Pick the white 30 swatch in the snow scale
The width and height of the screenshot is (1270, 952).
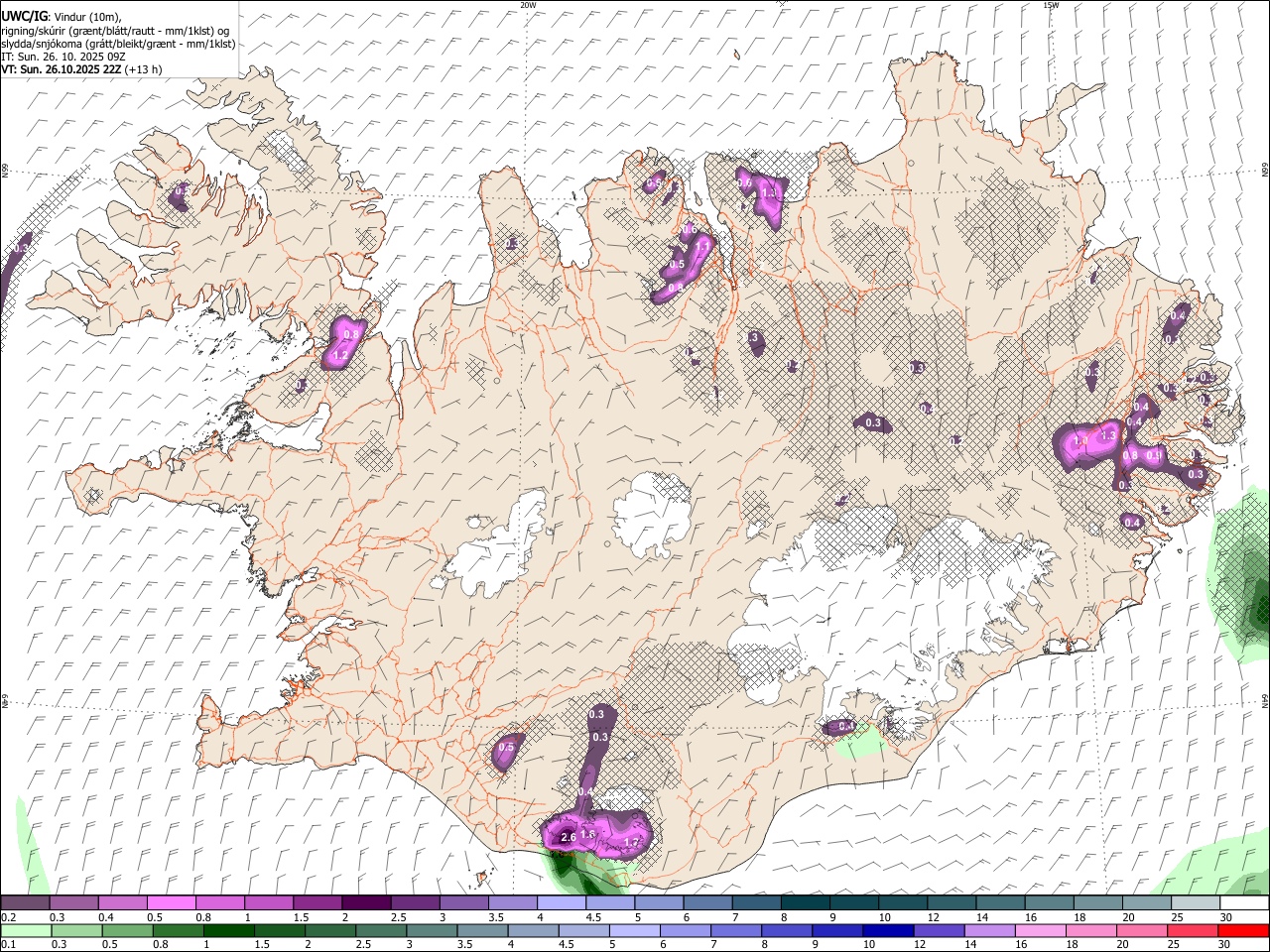coord(1244,903)
